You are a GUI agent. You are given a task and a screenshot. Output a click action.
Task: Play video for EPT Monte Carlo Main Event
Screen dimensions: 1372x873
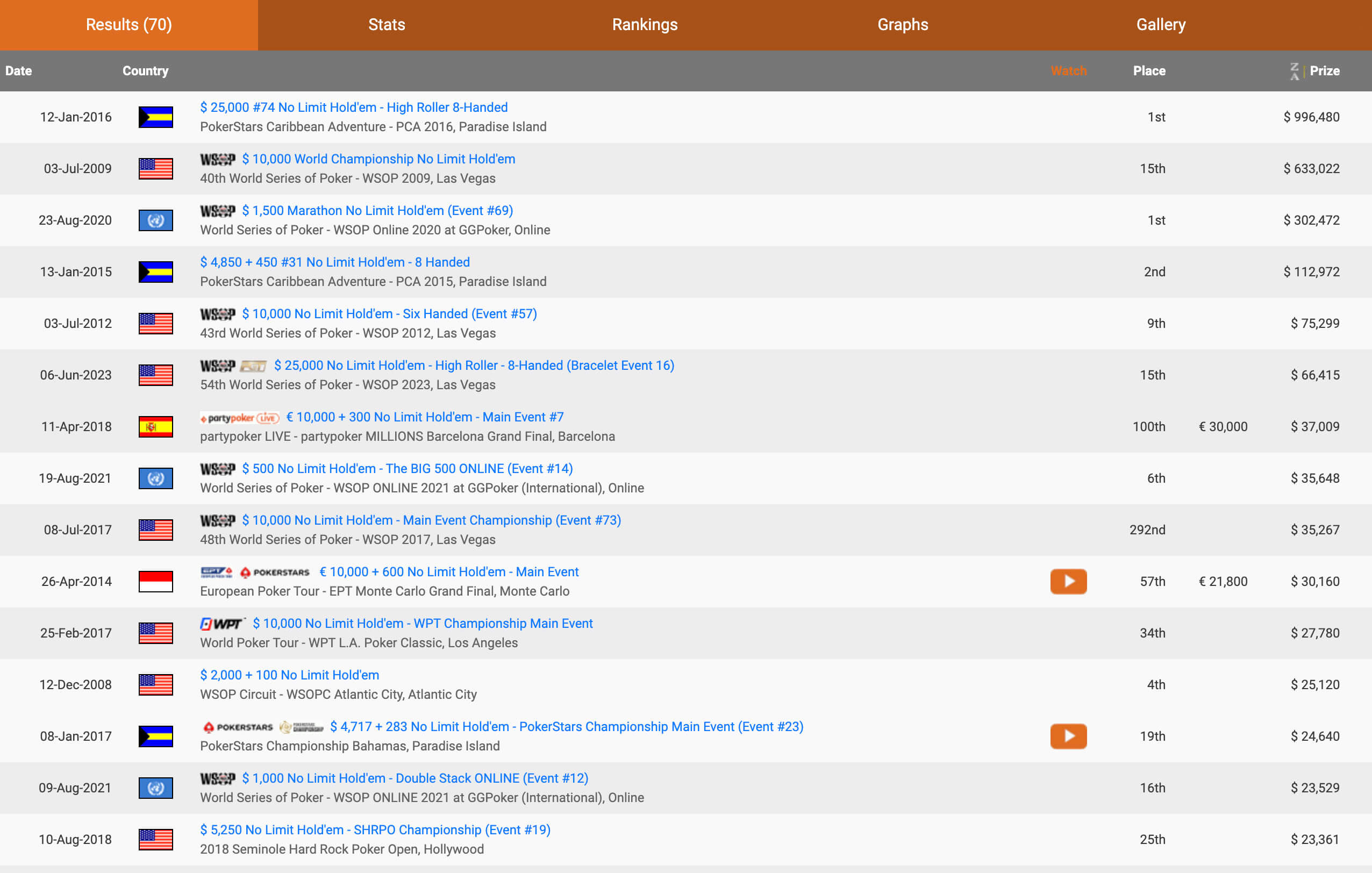pyautogui.click(x=1068, y=581)
